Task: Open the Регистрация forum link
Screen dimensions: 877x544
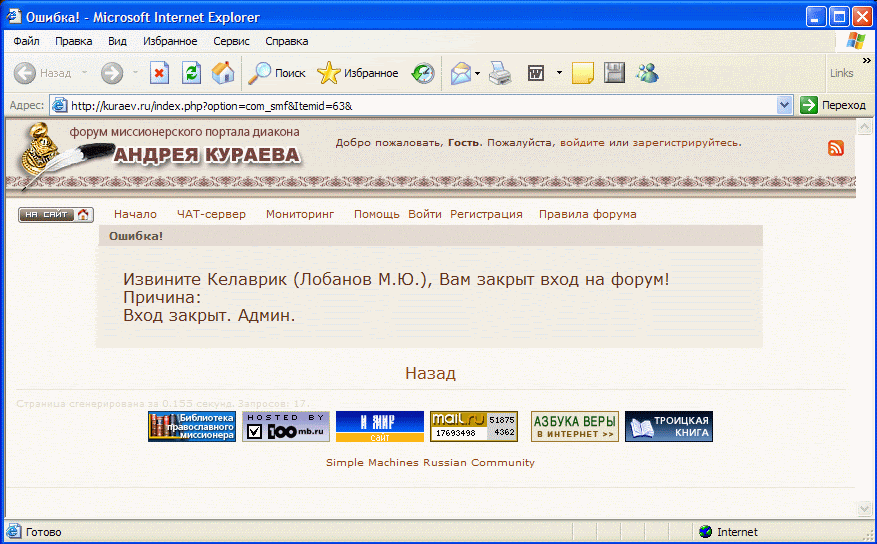Action: click(x=486, y=214)
